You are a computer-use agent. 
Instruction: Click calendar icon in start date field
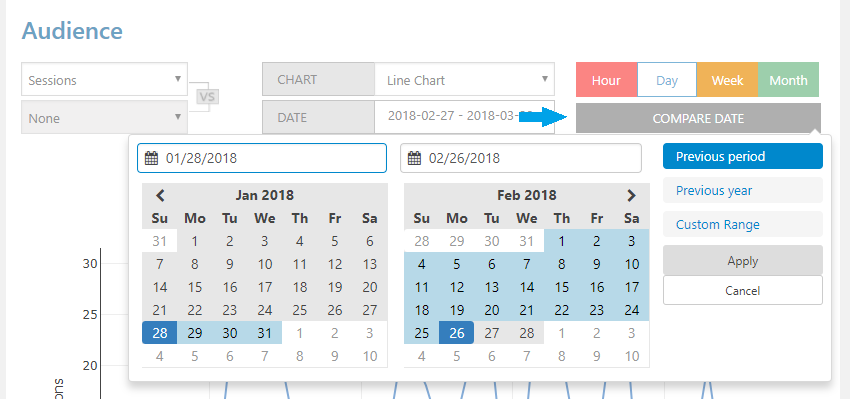coord(152,158)
